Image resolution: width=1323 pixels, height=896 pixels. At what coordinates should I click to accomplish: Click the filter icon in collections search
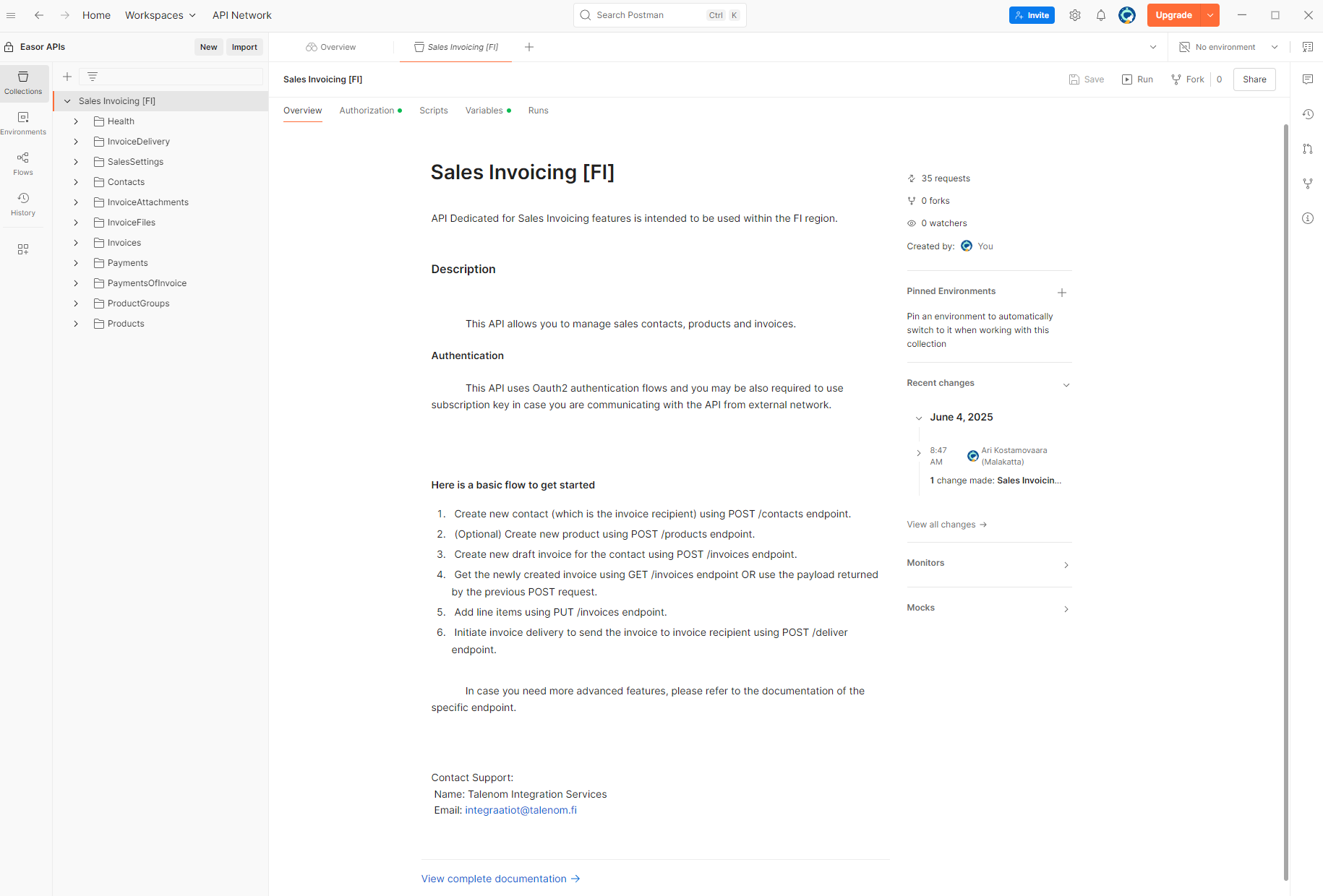tap(93, 77)
